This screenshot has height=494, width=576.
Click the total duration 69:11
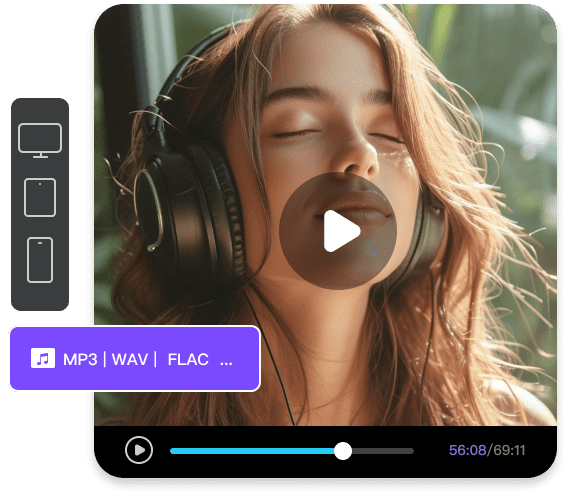(509, 450)
